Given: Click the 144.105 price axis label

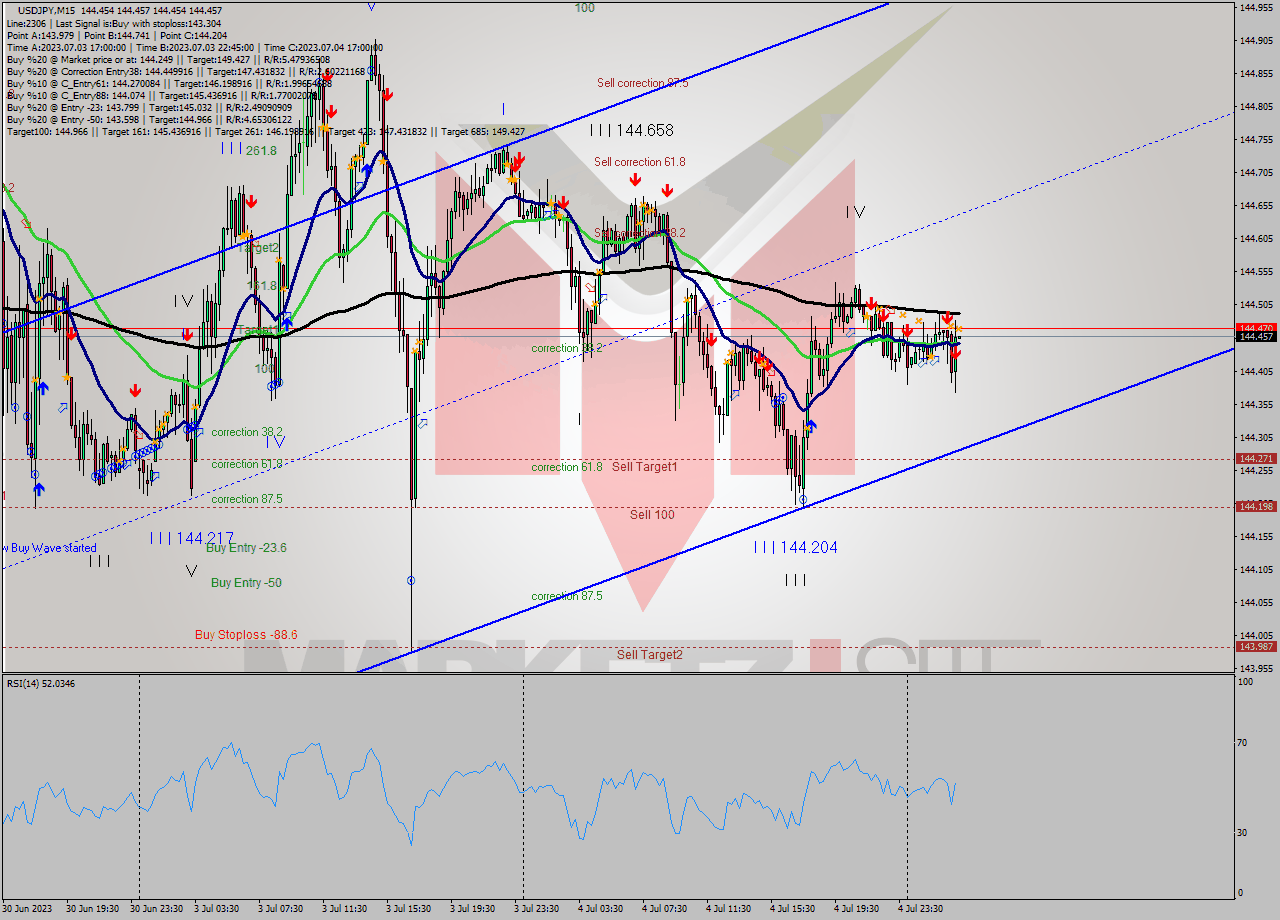Looking at the screenshot, I should [x=1256, y=570].
